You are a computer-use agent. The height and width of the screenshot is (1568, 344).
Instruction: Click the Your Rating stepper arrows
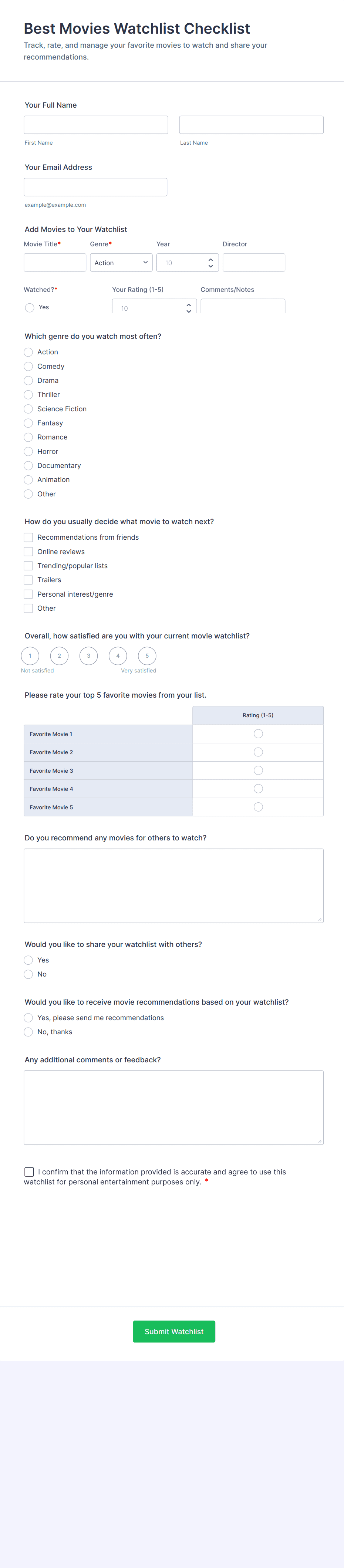click(x=189, y=308)
